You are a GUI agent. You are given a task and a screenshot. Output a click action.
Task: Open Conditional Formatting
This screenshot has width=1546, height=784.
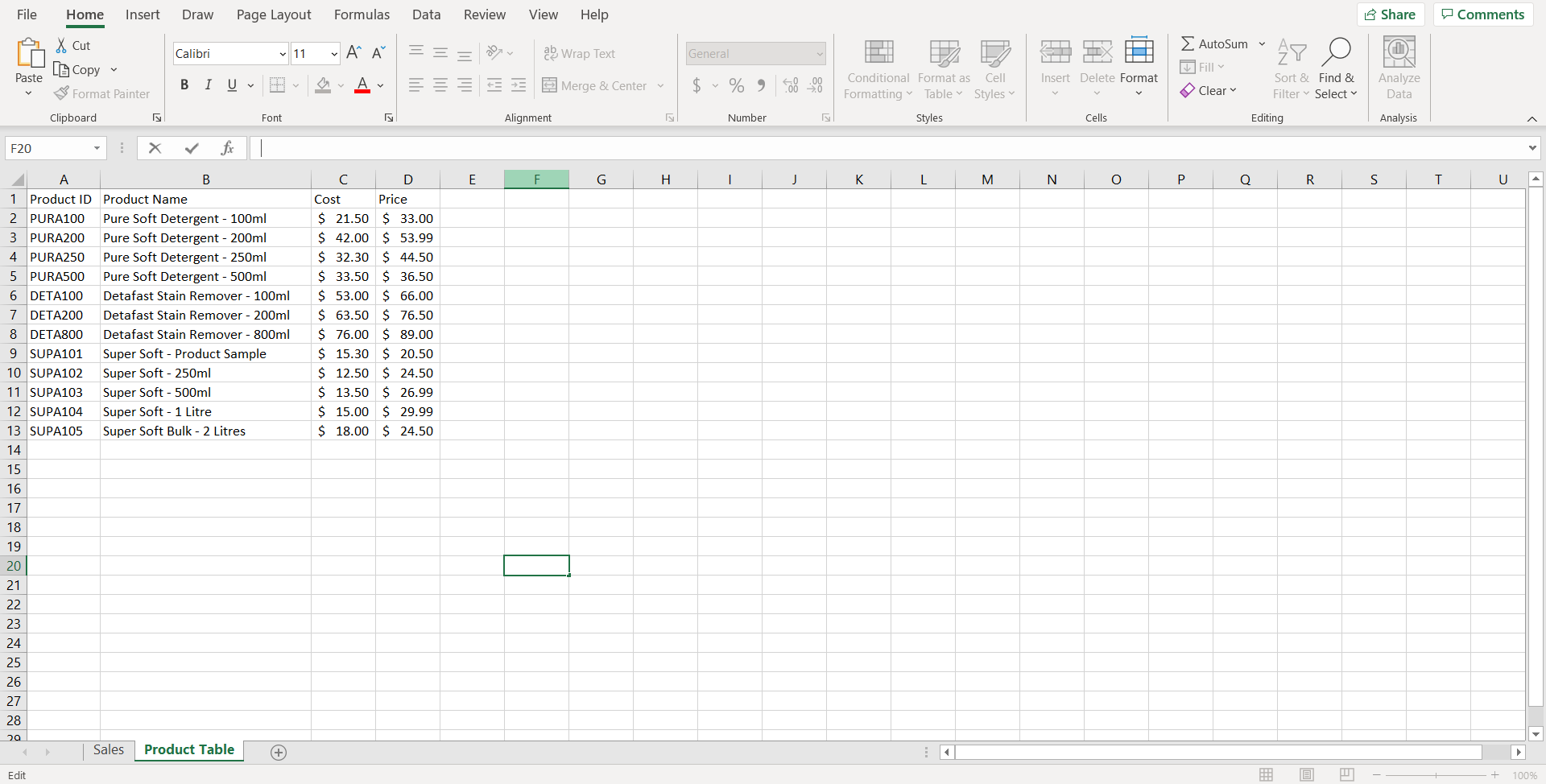tap(878, 70)
